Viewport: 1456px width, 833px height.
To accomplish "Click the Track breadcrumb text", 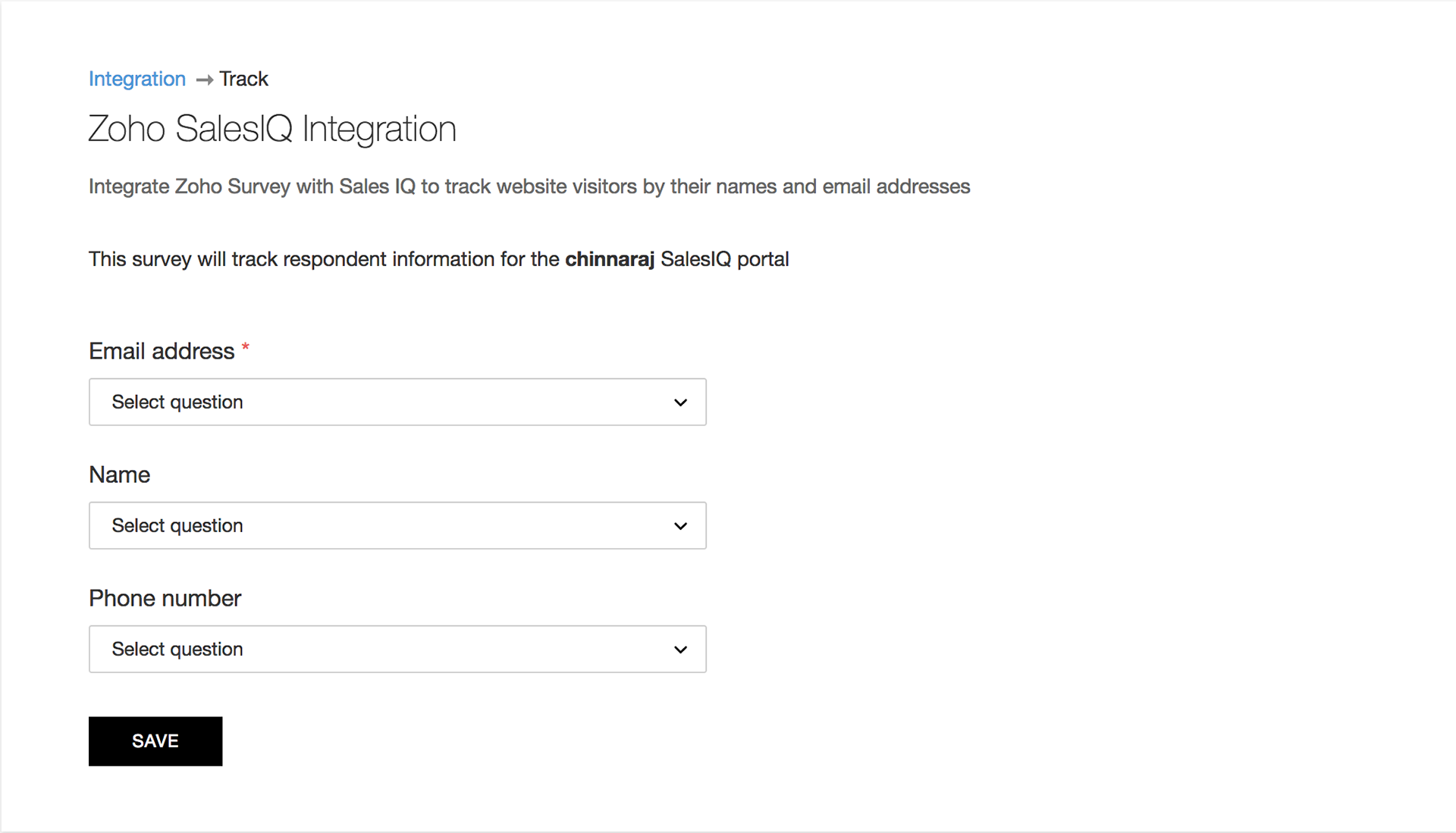I will pos(243,79).
